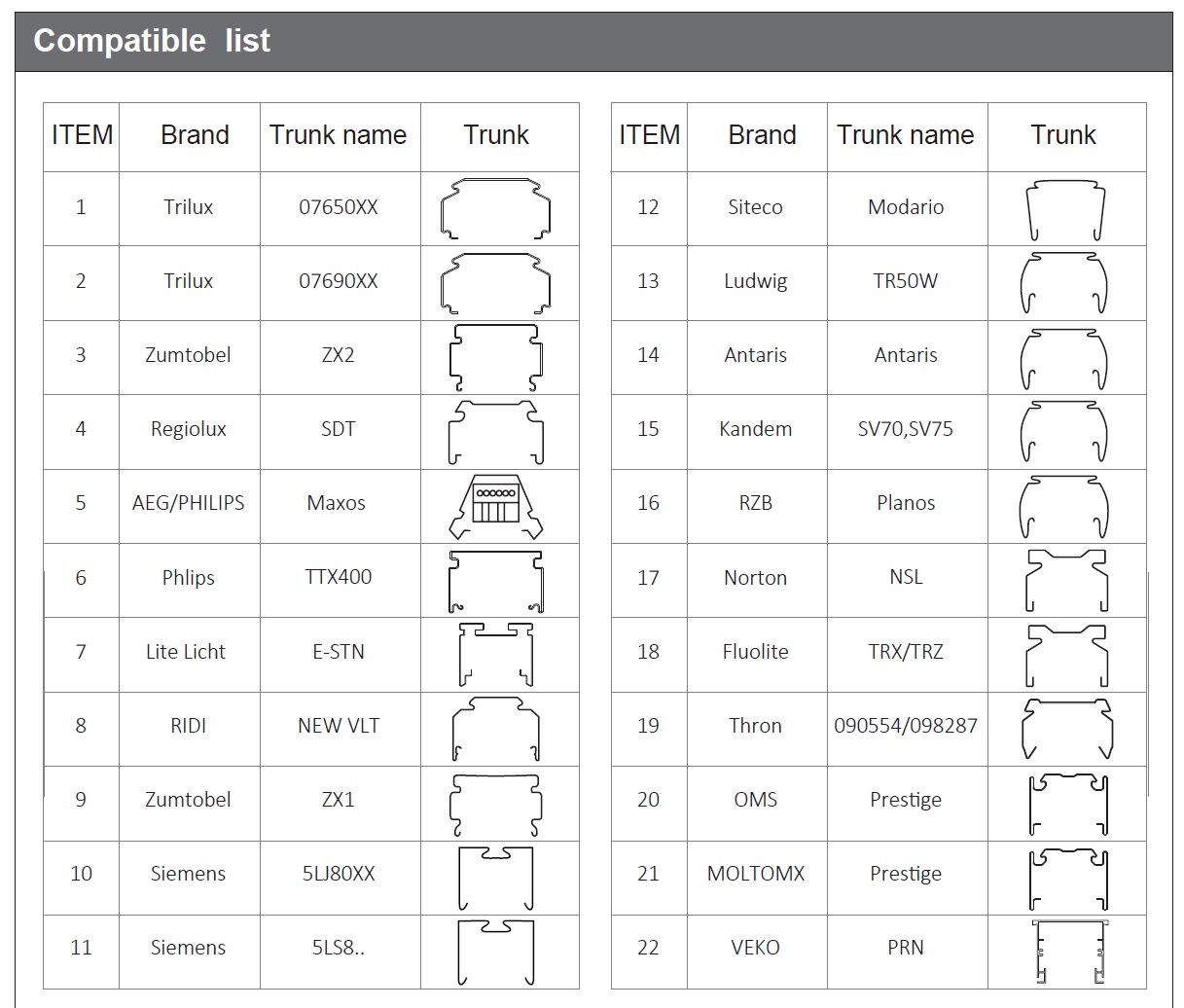Click the right table's Brand header
The height and width of the screenshot is (1008, 1184).
(762, 135)
